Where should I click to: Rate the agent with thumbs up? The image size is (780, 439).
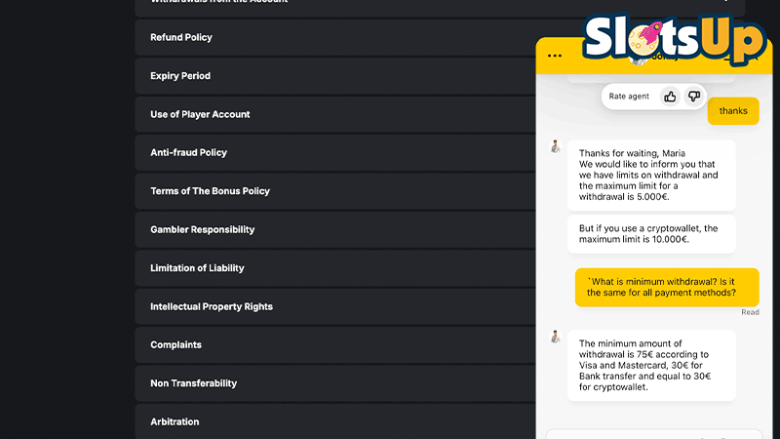670,96
